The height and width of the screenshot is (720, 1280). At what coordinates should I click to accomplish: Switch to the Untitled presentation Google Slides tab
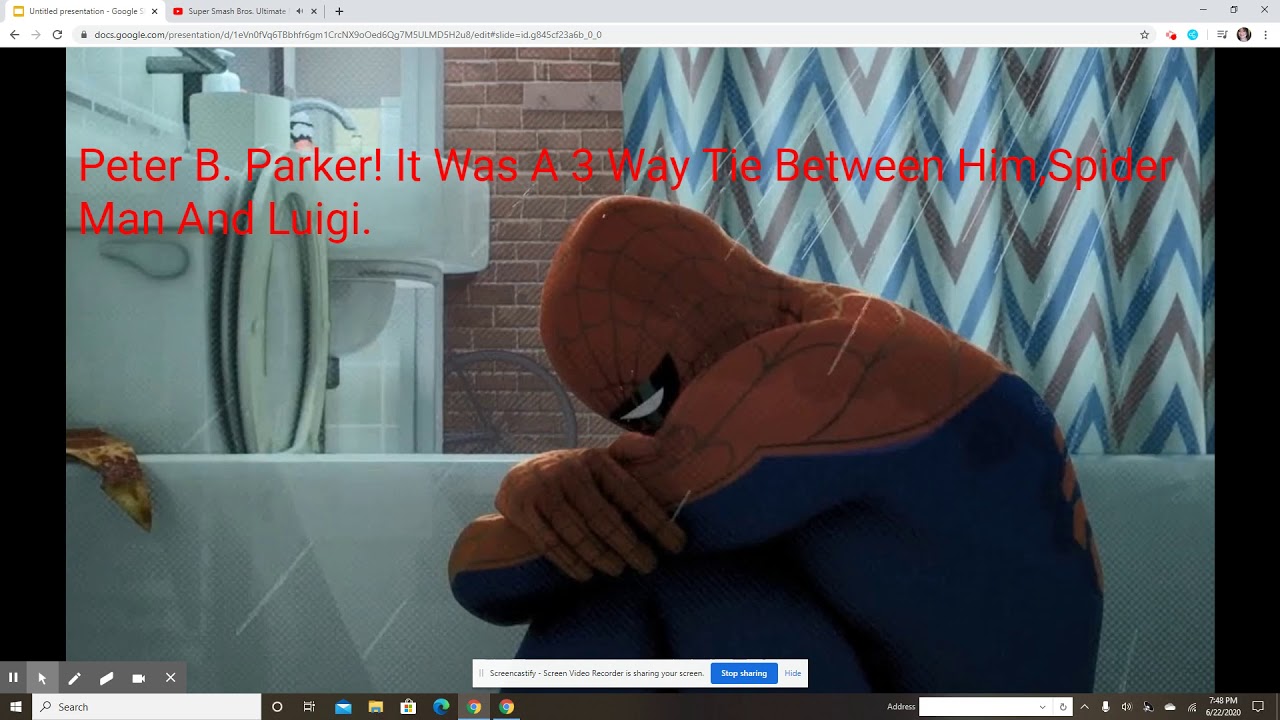tap(85, 11)
